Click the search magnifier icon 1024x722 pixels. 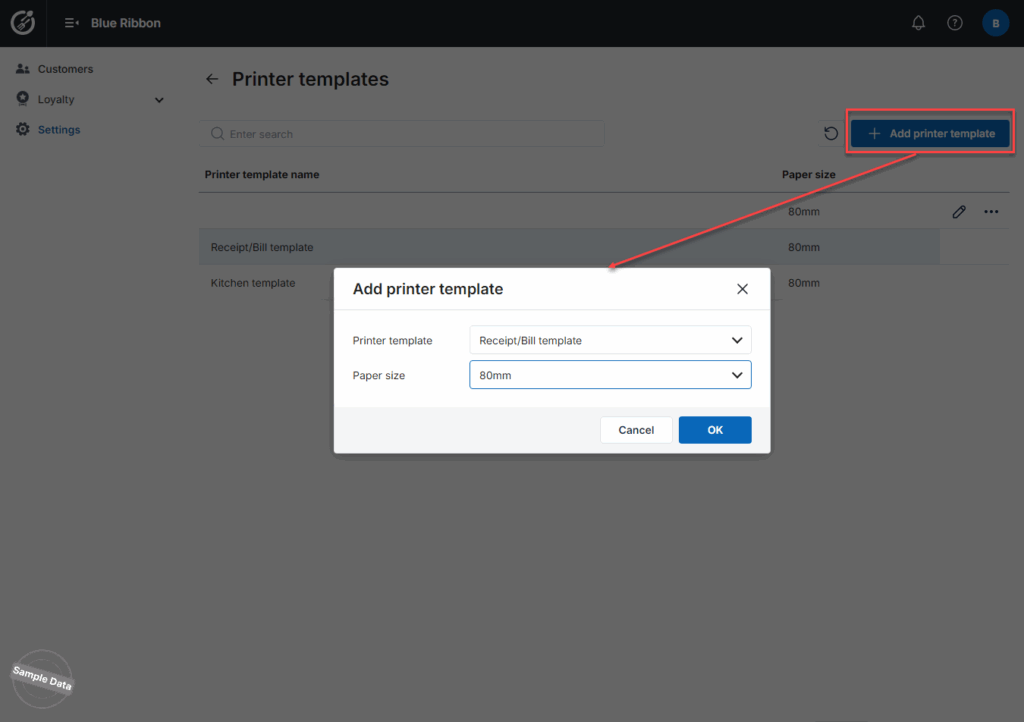[217, 134]
